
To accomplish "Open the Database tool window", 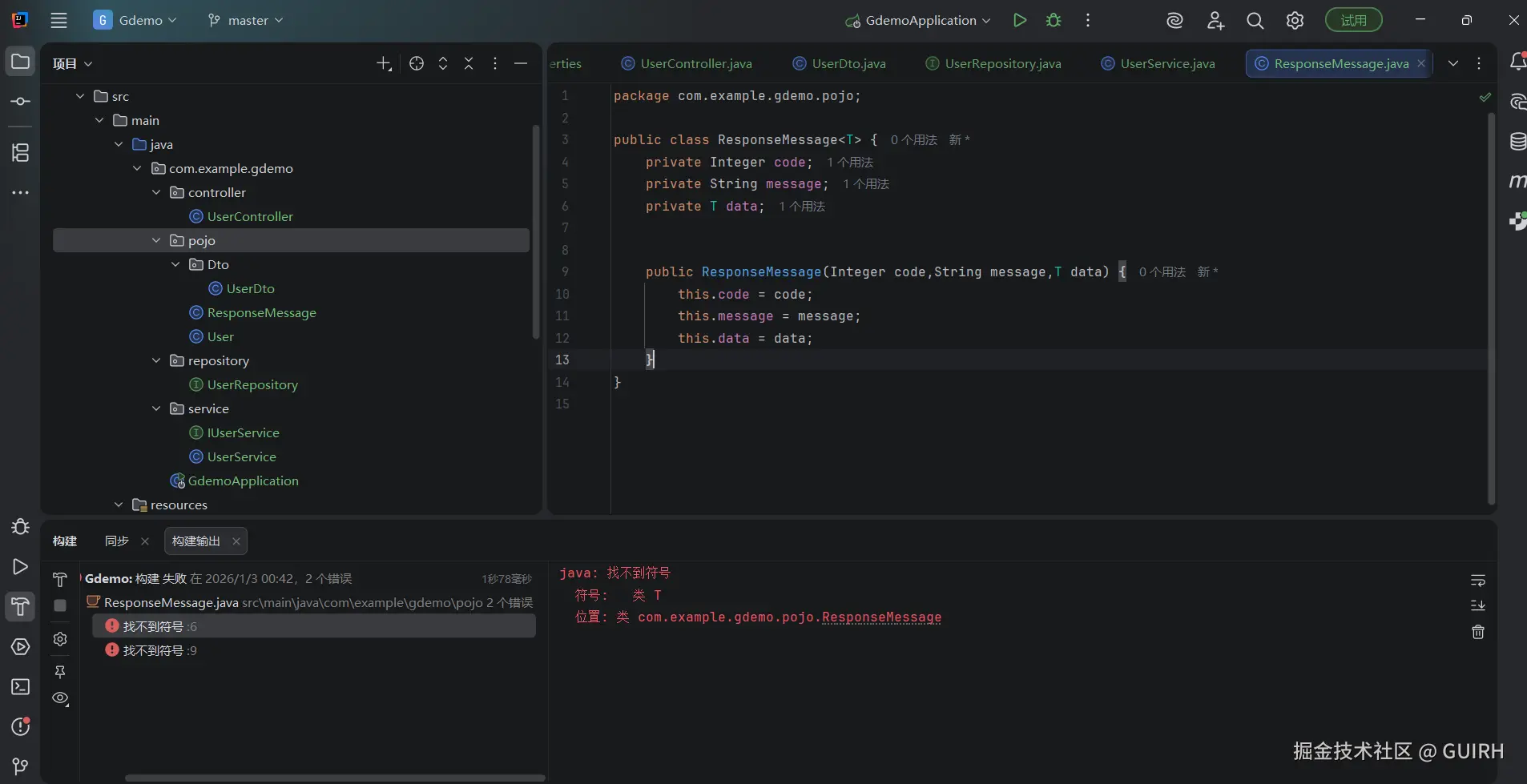I will point(1517,142).
